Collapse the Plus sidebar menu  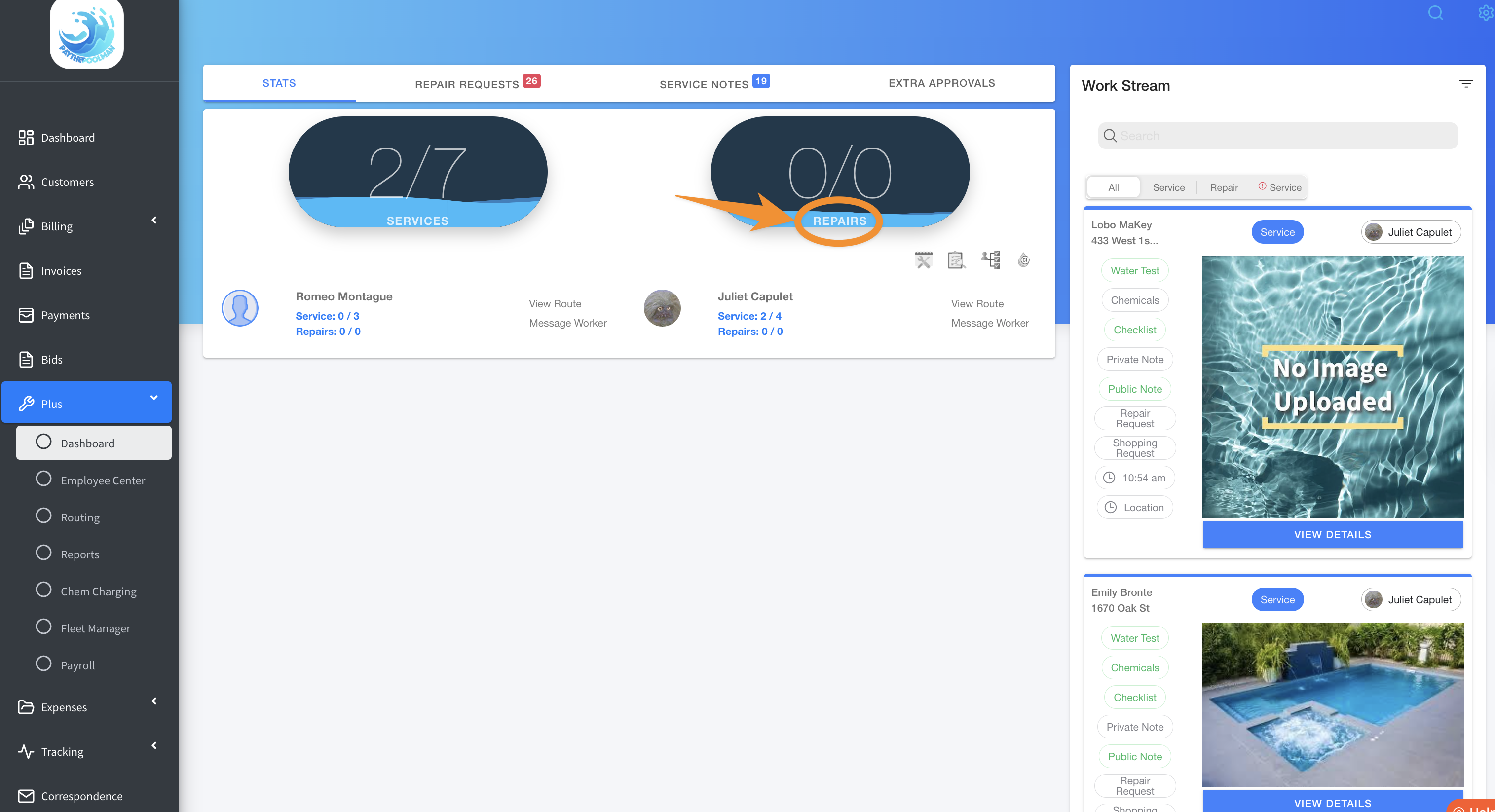(154, 398)
